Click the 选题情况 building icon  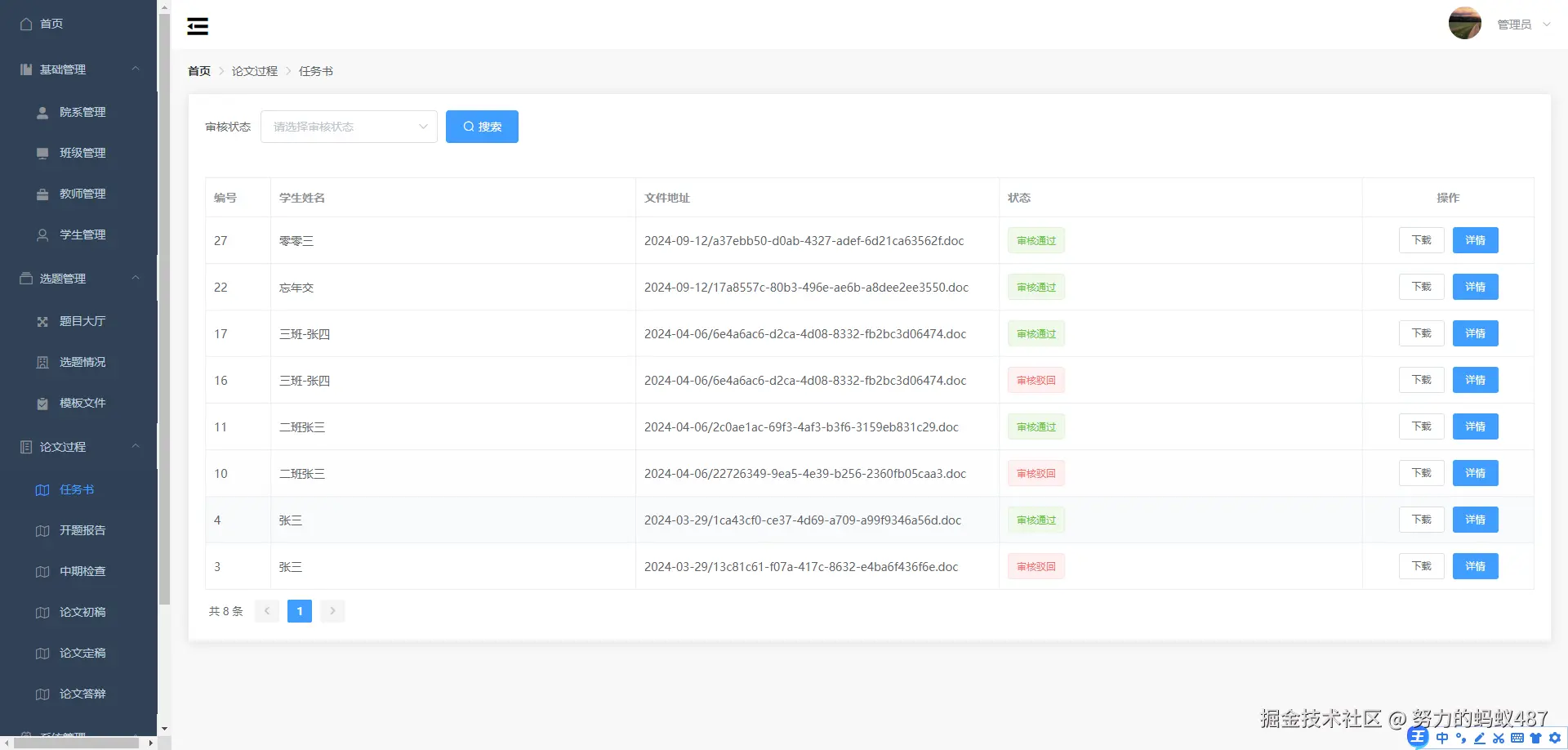(x=42, y=362)
